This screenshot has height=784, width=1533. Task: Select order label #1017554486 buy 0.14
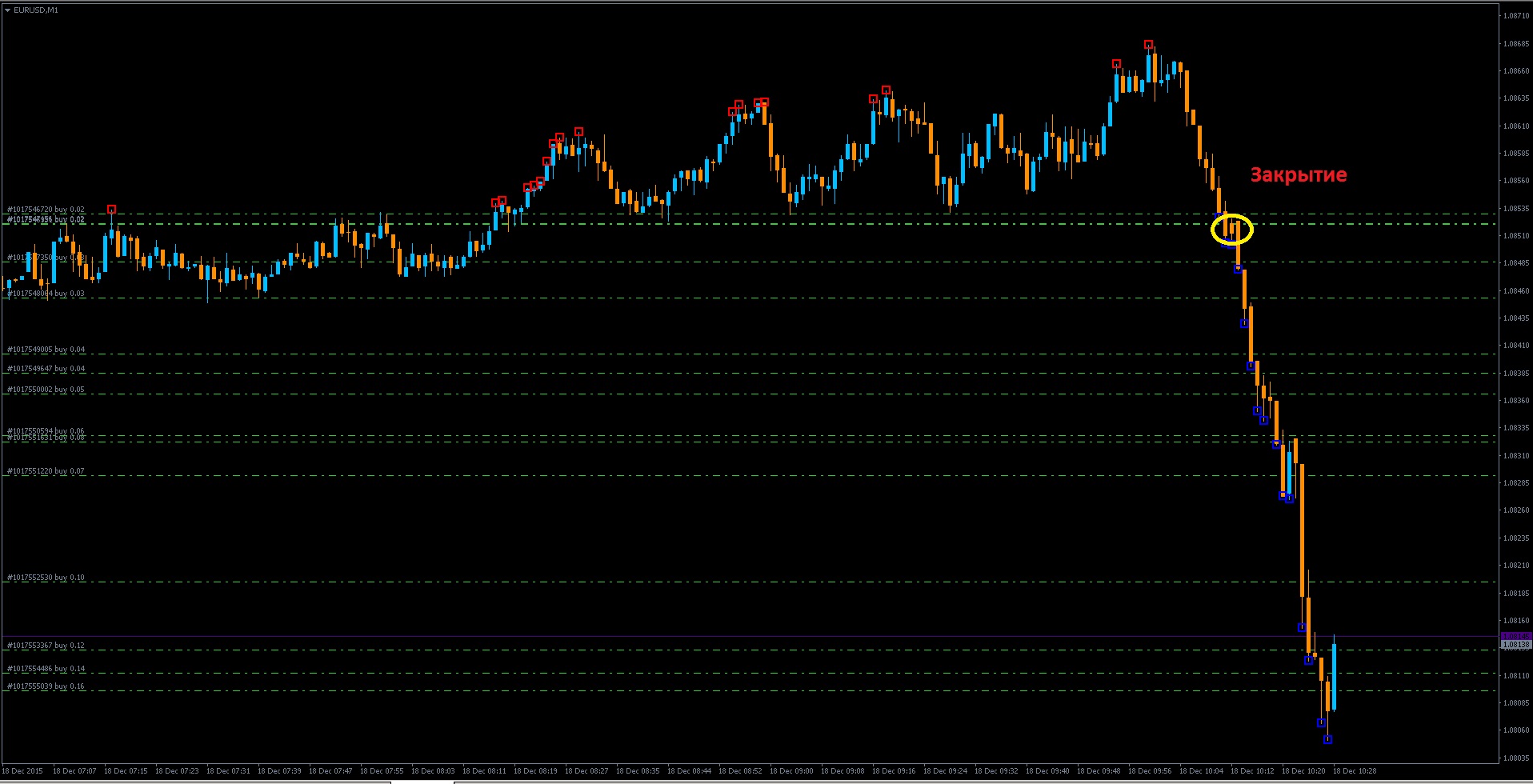46,669
